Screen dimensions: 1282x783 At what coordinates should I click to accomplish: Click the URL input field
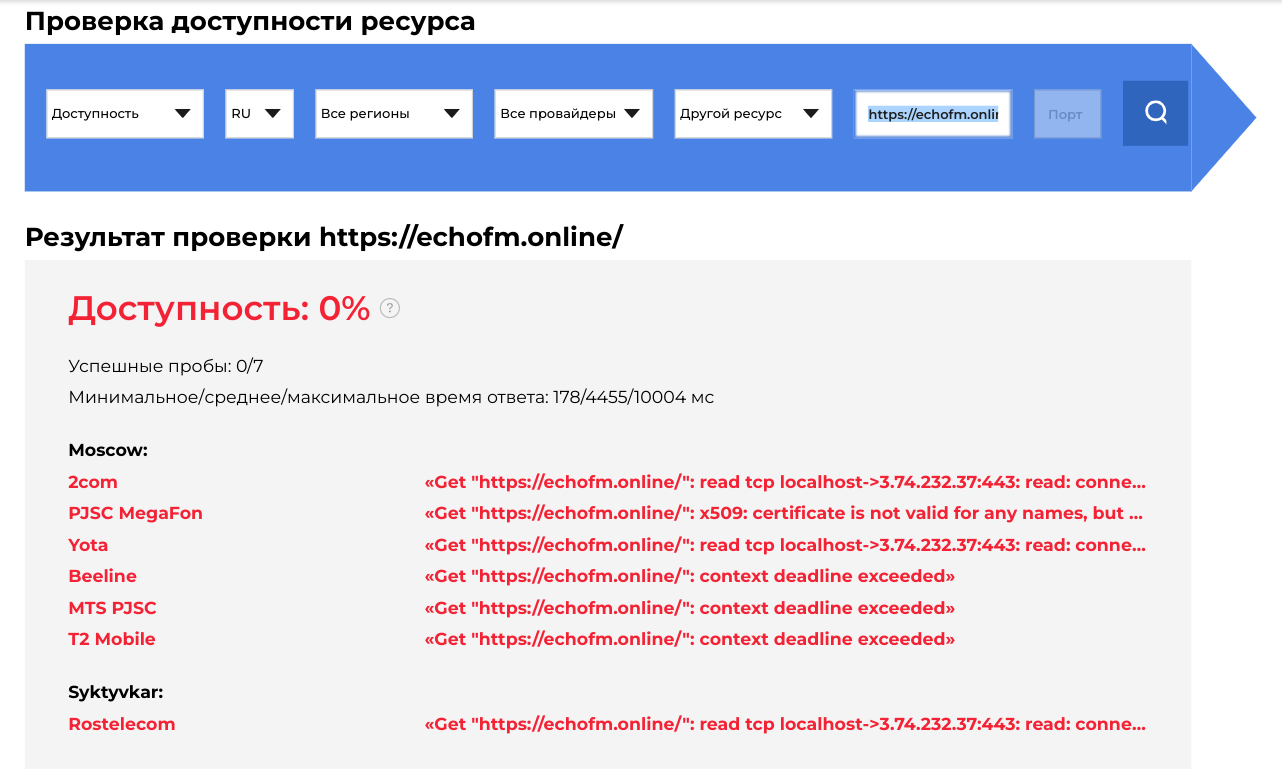click(x=932, y=114)
